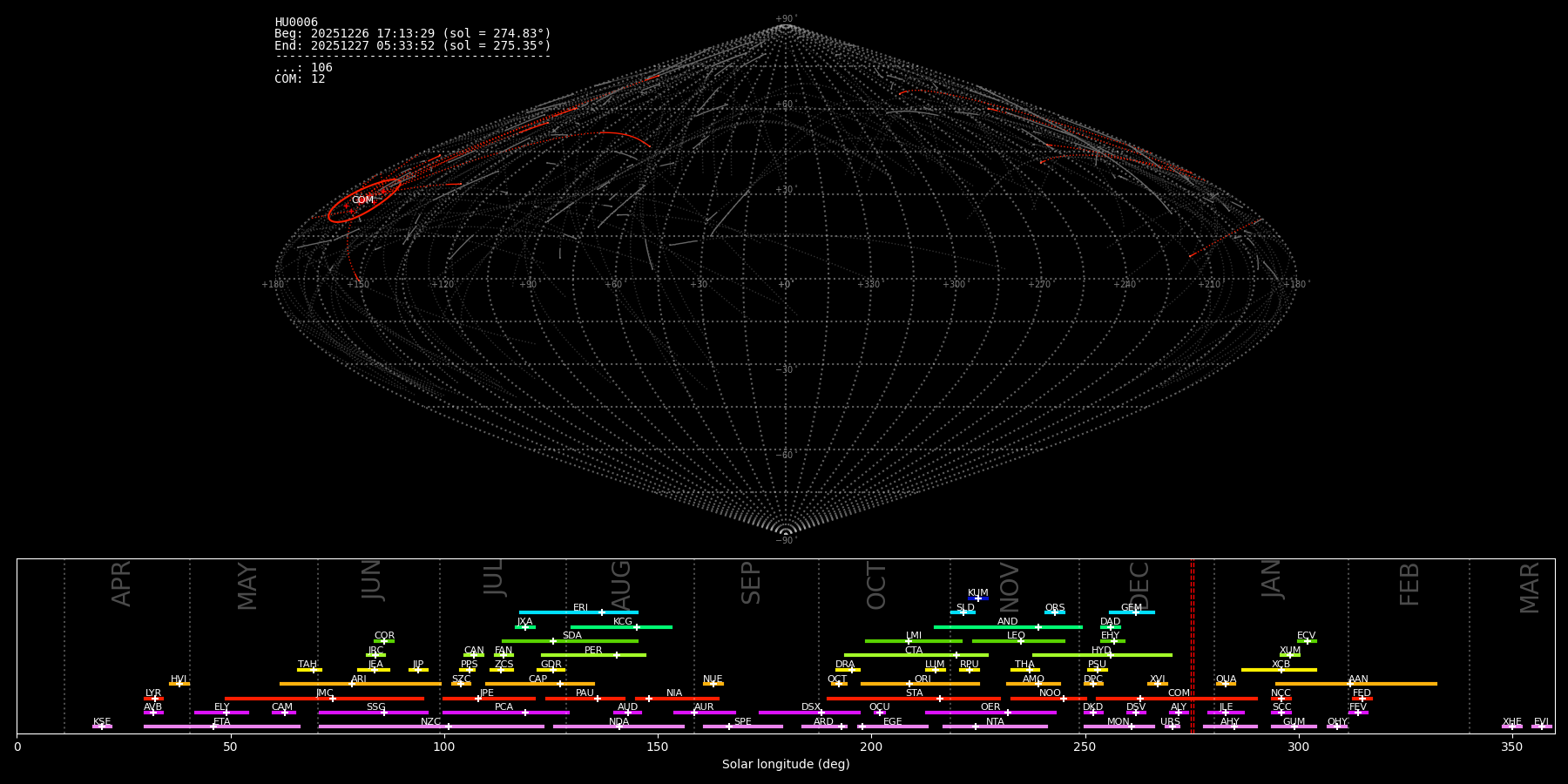Click the HYD shower bar

[x=1102, y=655]
